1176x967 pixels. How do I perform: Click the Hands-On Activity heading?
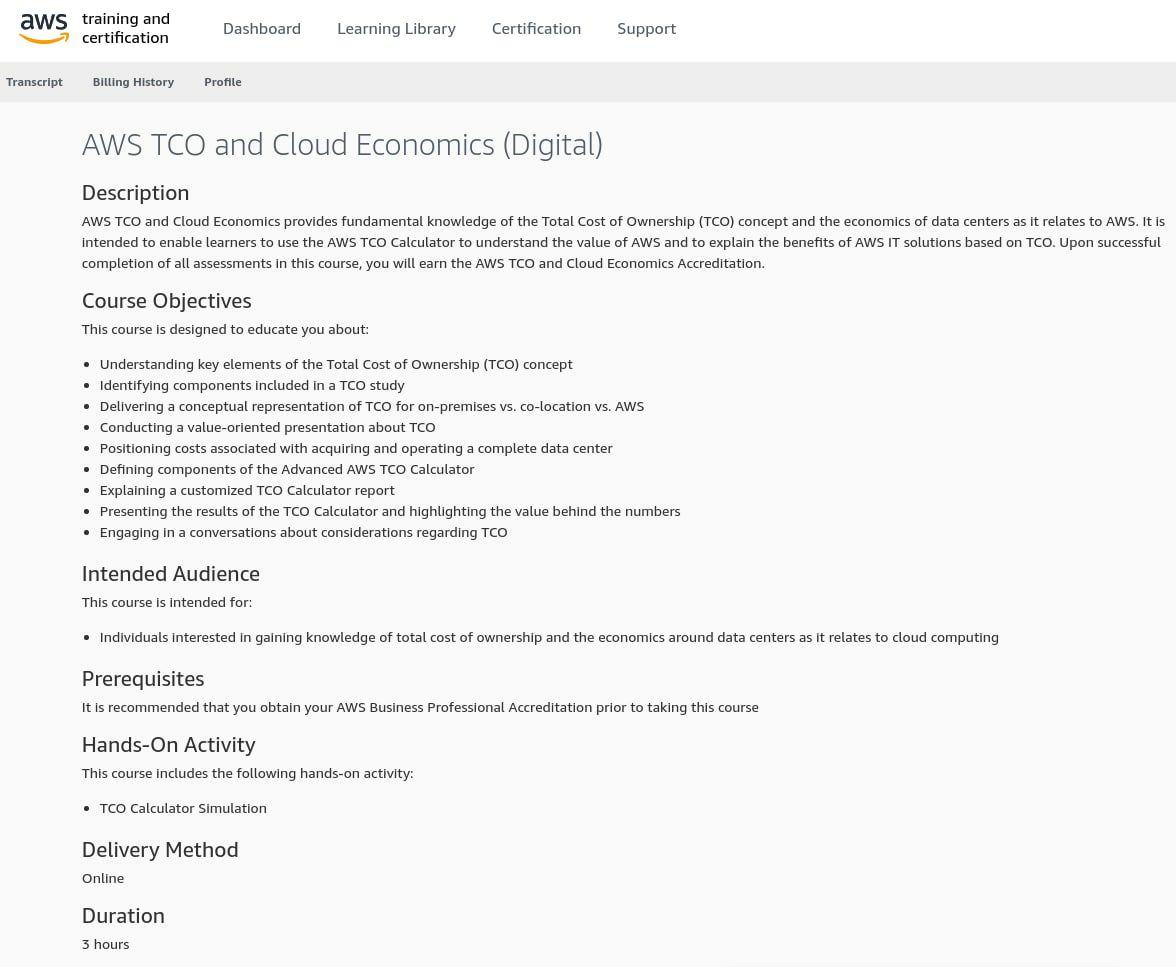169,745
